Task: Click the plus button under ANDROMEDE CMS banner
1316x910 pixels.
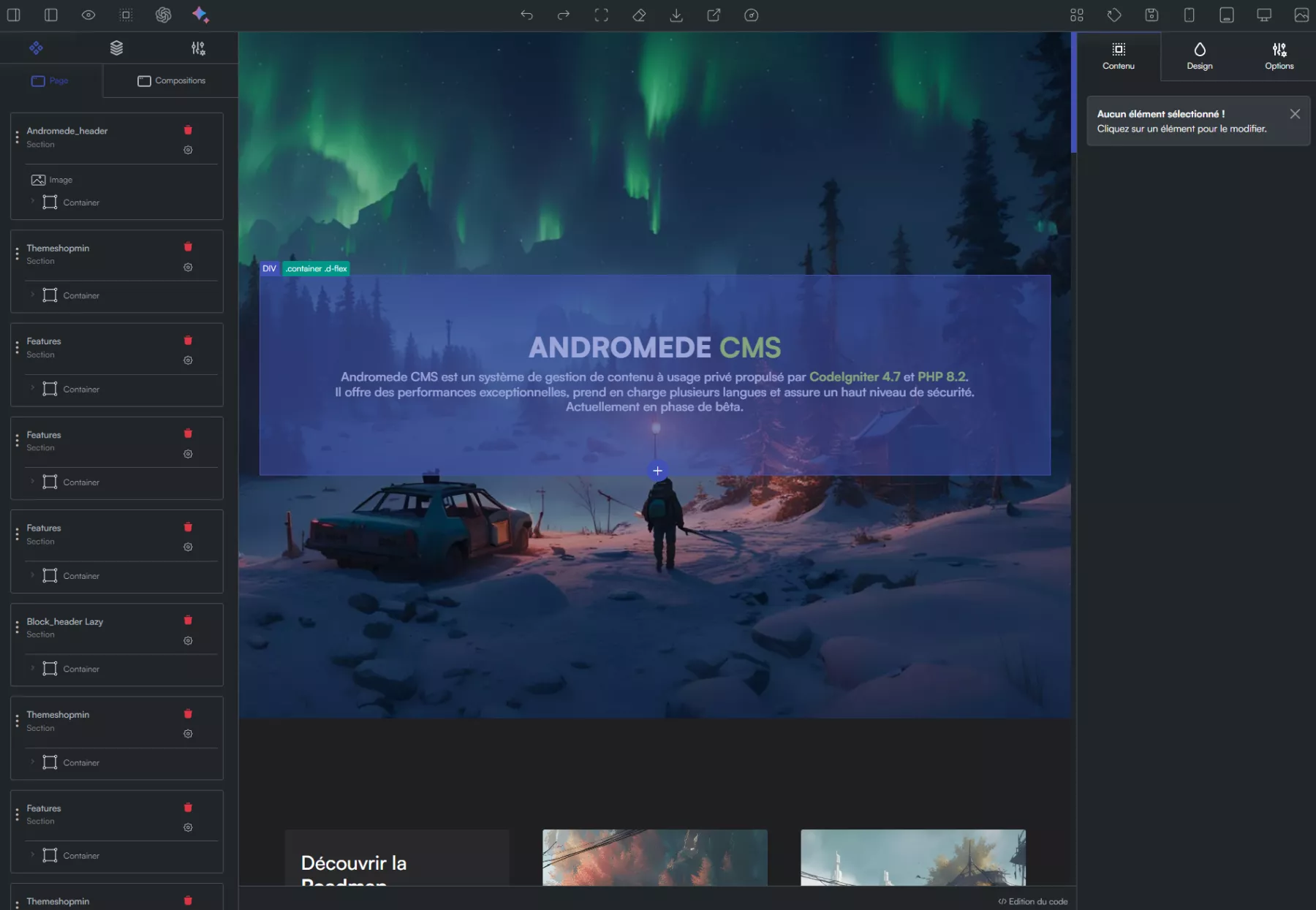Action: pyautogui.click(x=657, y=471)
